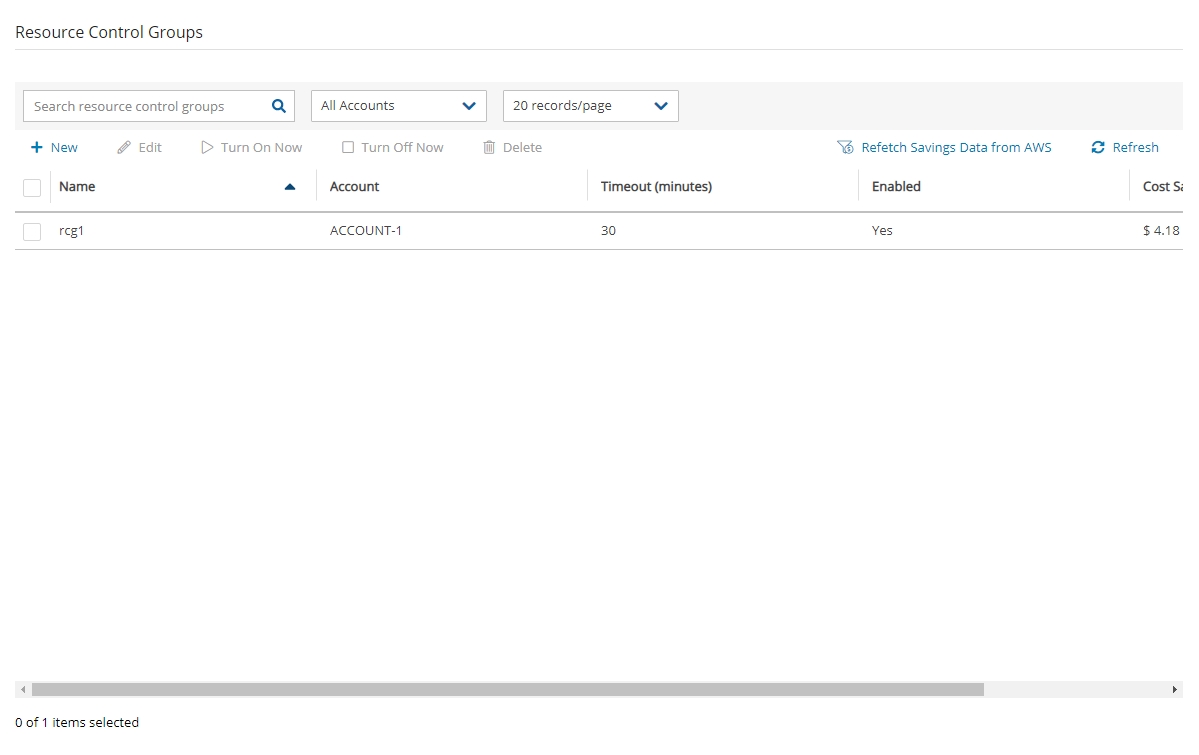Viewport: 1199px width, 755px height.
Task: Check the box for row rcg1
Action: (x=32, y=231)
